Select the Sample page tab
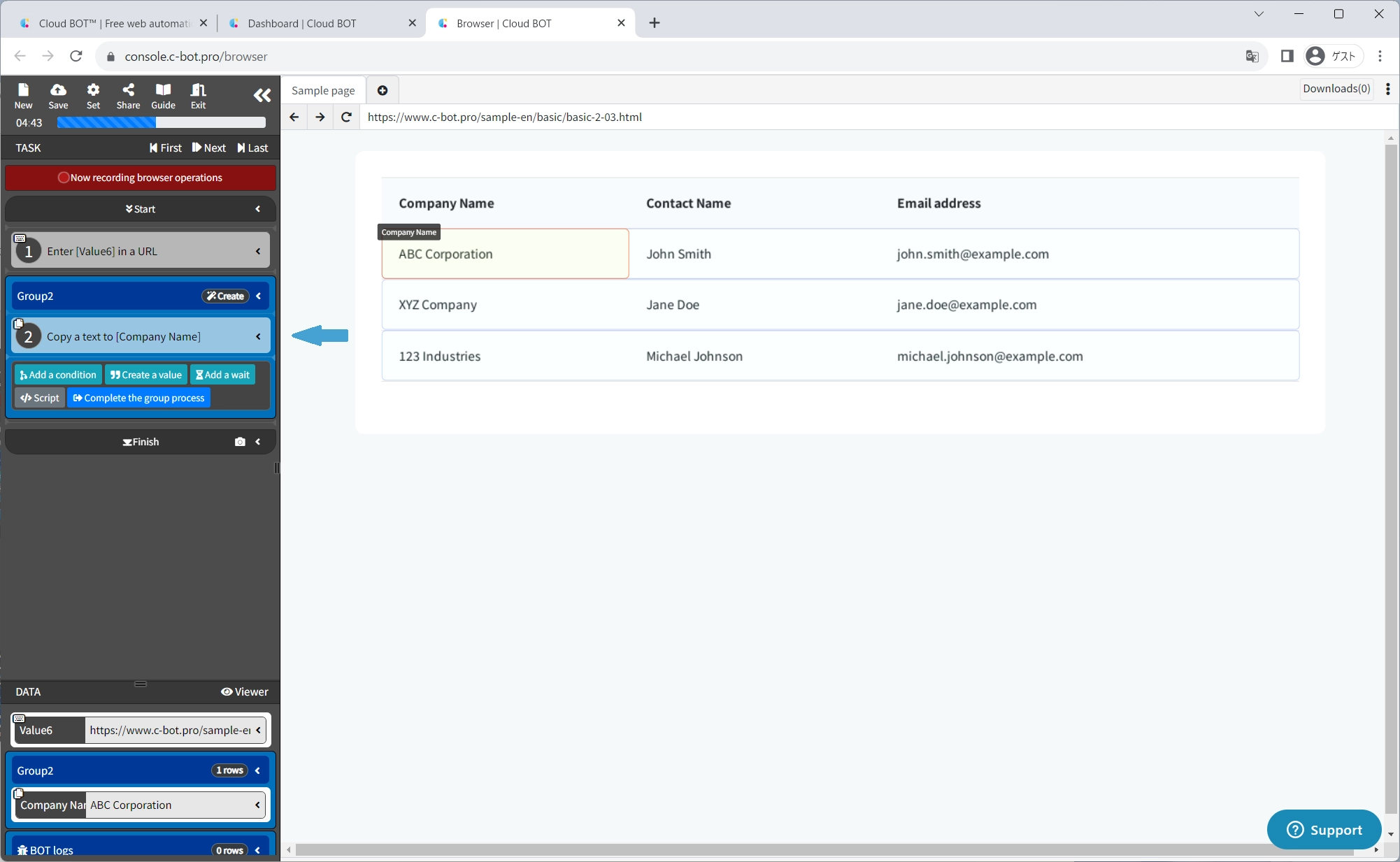This screenshot has width=1400, height=862. click(x=323, y=90)
